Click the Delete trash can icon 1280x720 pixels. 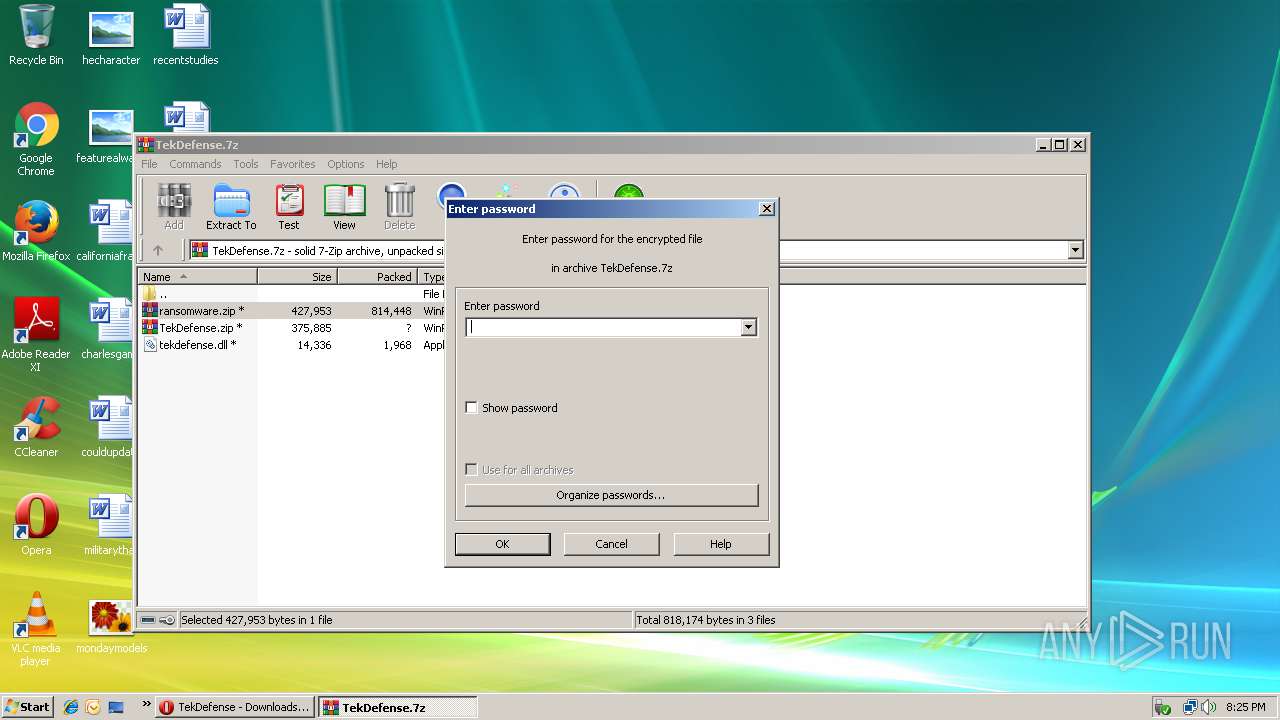pos(399,207)
